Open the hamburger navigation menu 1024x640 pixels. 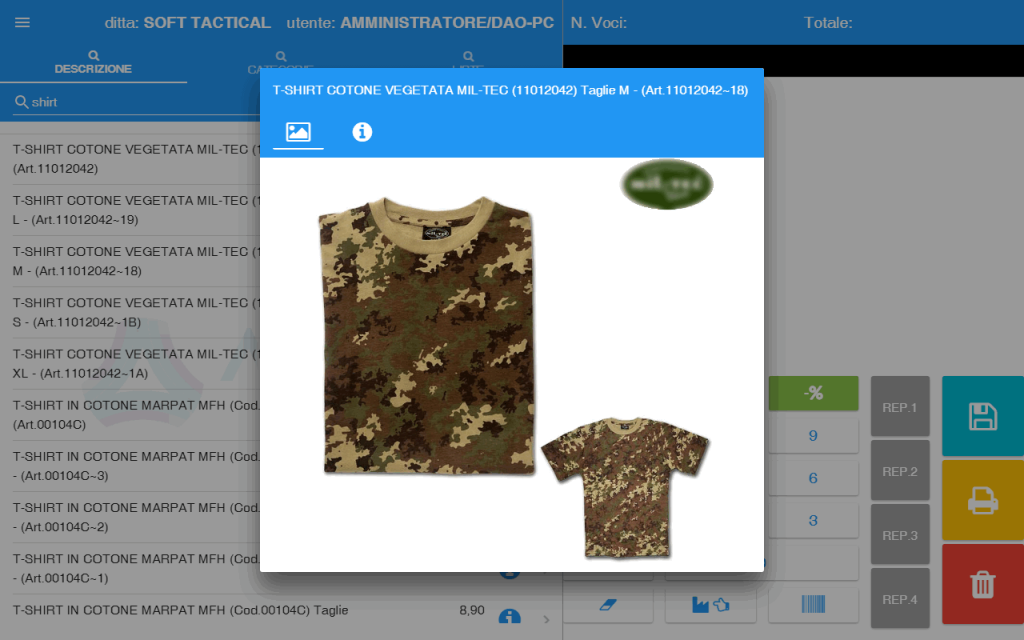click(22, 24)
